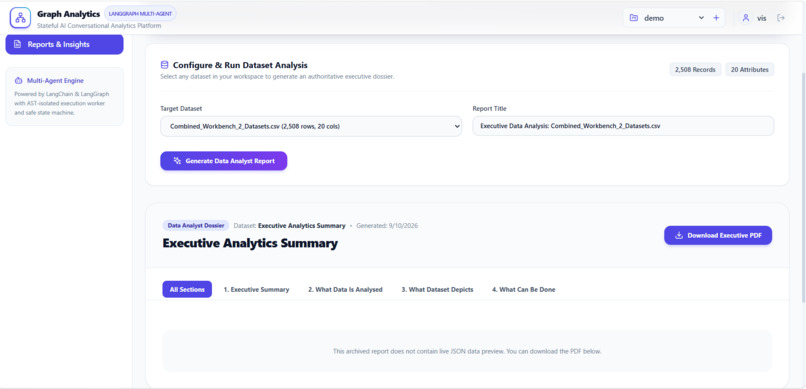
Task: Click the user profile icon beside vis
Action: point(745,18)
